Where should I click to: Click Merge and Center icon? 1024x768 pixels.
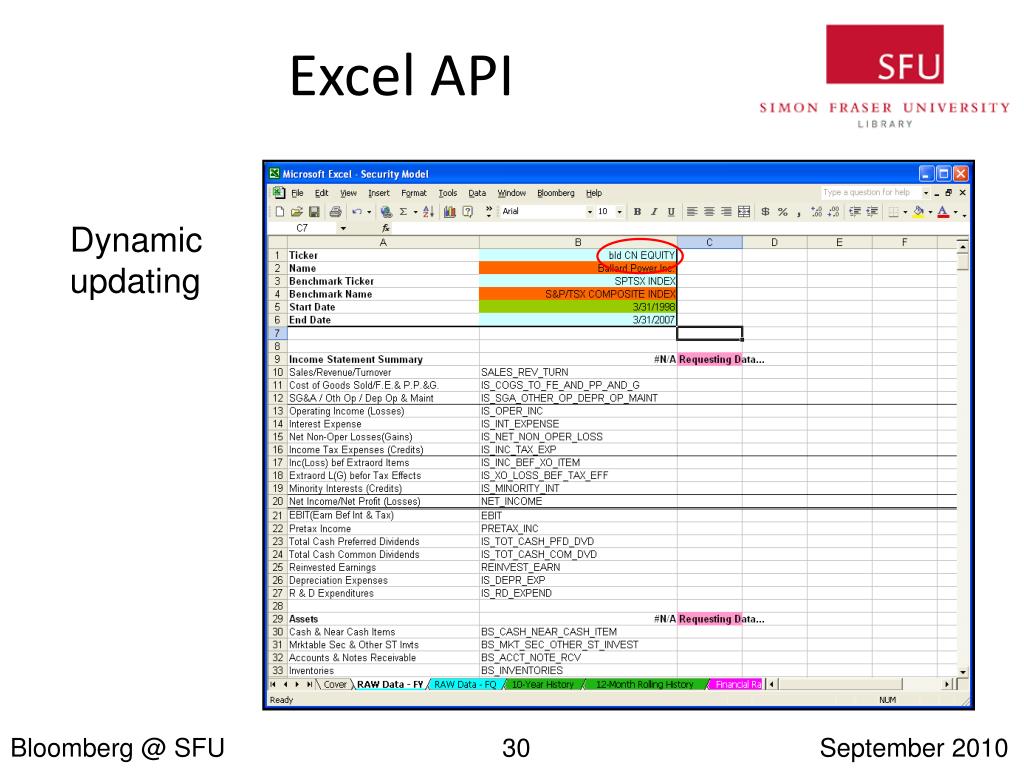pyautogui.click(x=744, y=212)
